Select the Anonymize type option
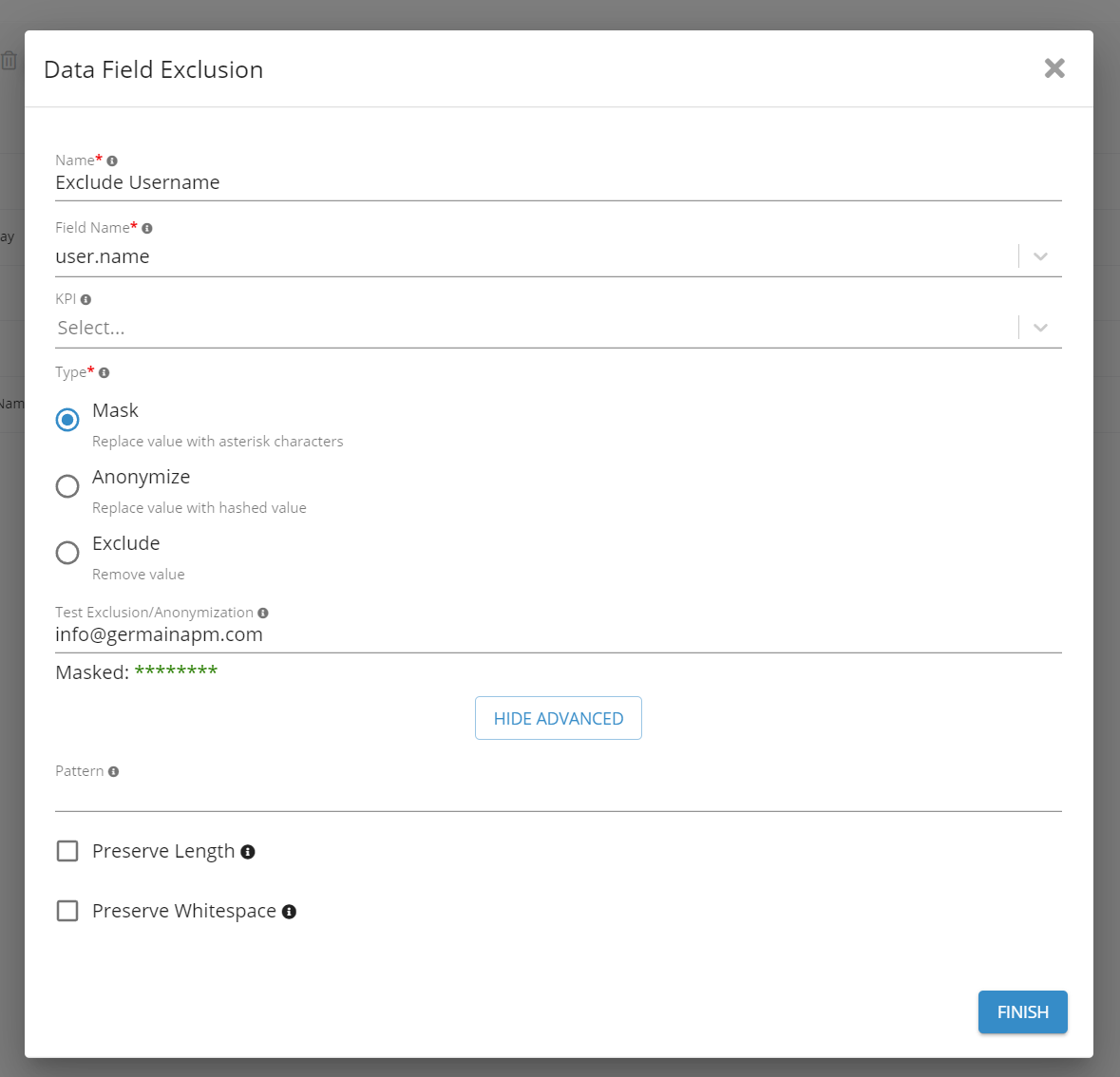 tap(66, 485)
